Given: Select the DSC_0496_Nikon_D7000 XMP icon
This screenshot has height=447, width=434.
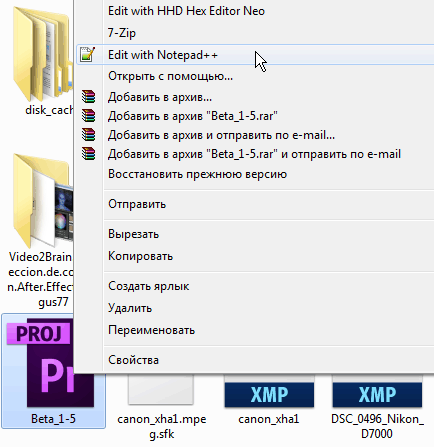Looking at the screenshot, I should pyautogui.click(x=377, y=391).
